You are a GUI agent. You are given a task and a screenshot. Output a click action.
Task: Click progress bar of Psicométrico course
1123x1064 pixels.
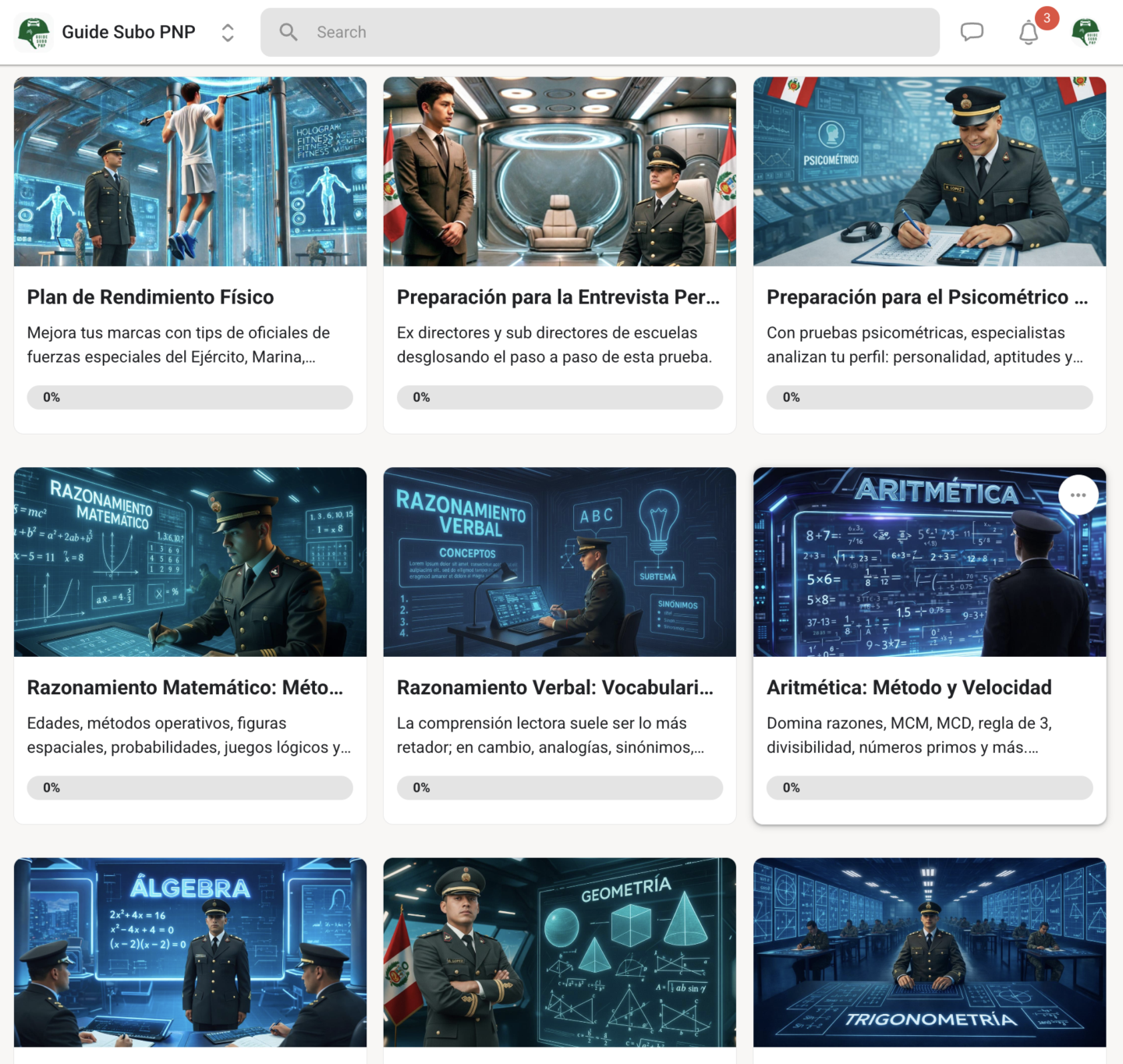[930, 397]
